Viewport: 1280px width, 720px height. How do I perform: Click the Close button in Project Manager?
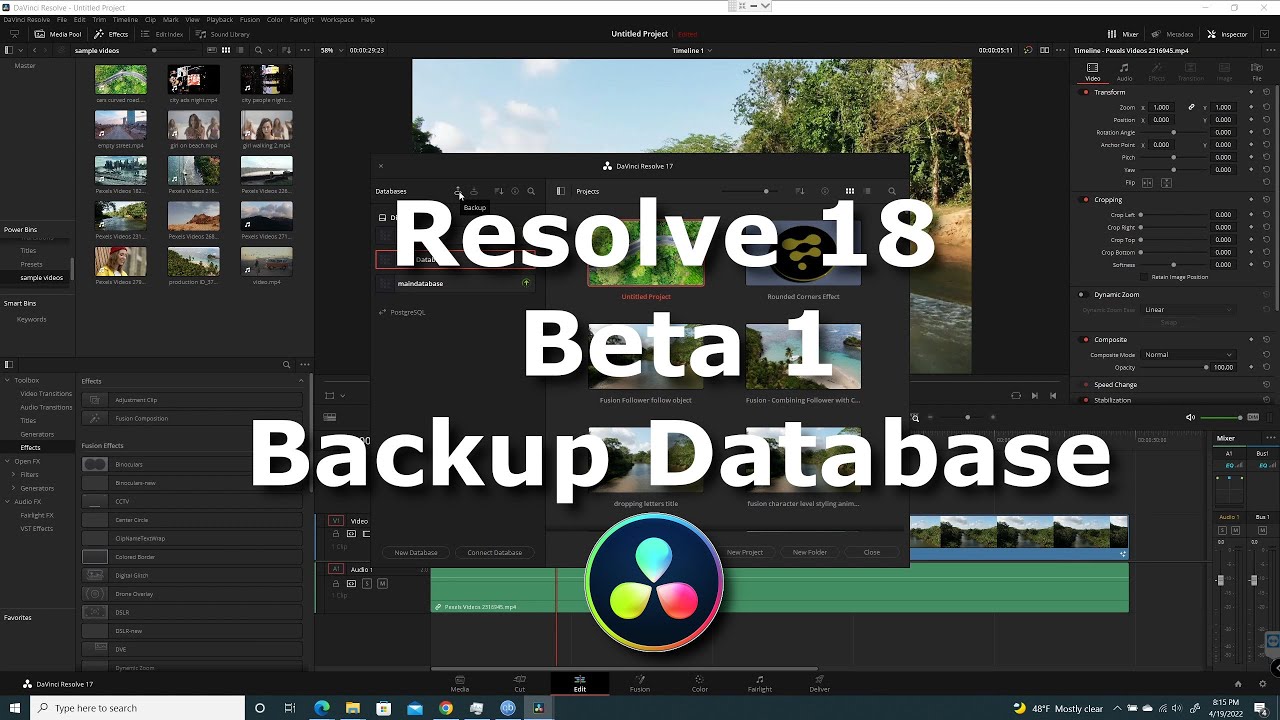[872, 552]
